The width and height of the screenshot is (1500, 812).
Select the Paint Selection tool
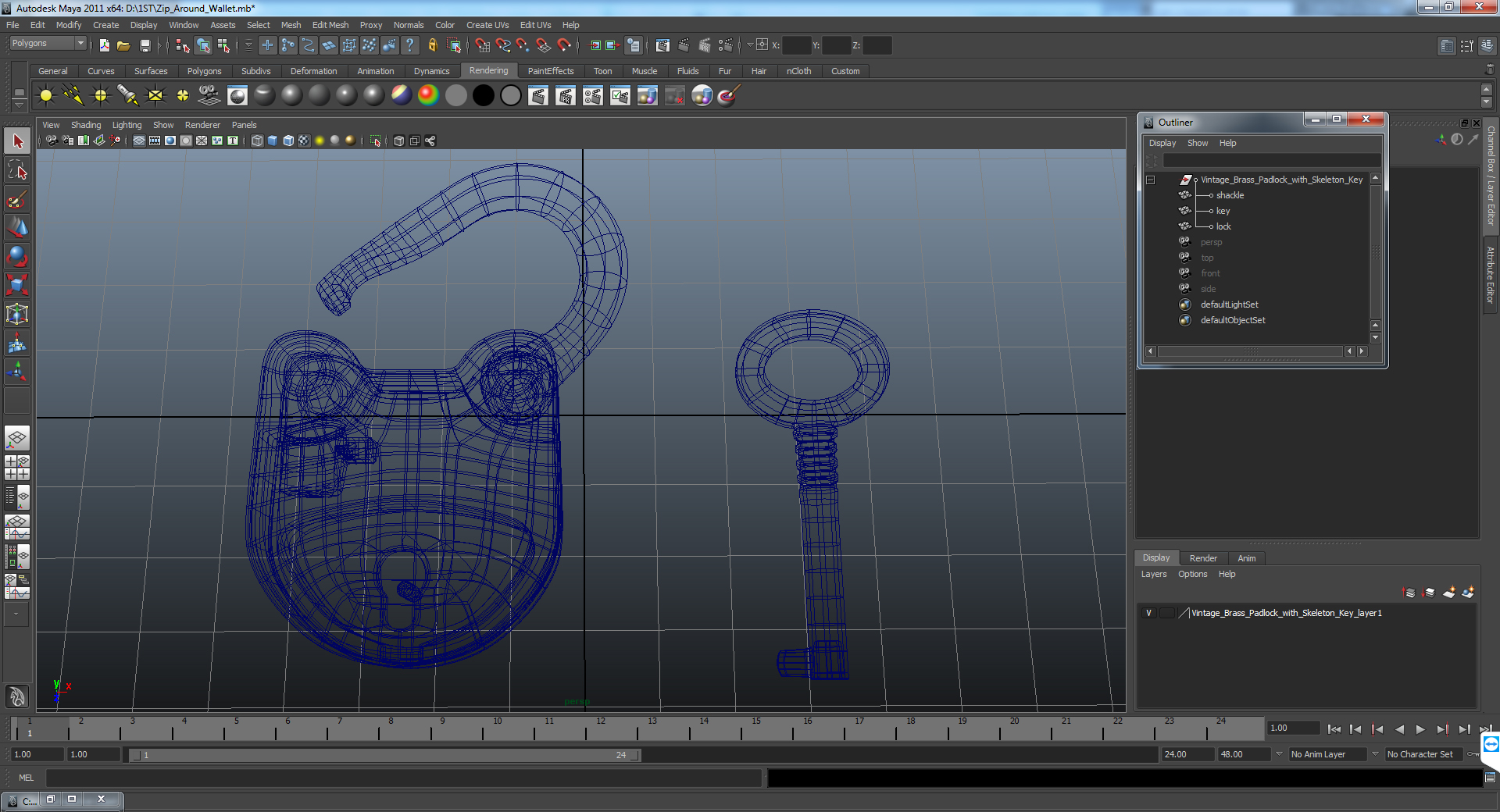(17, 199)
